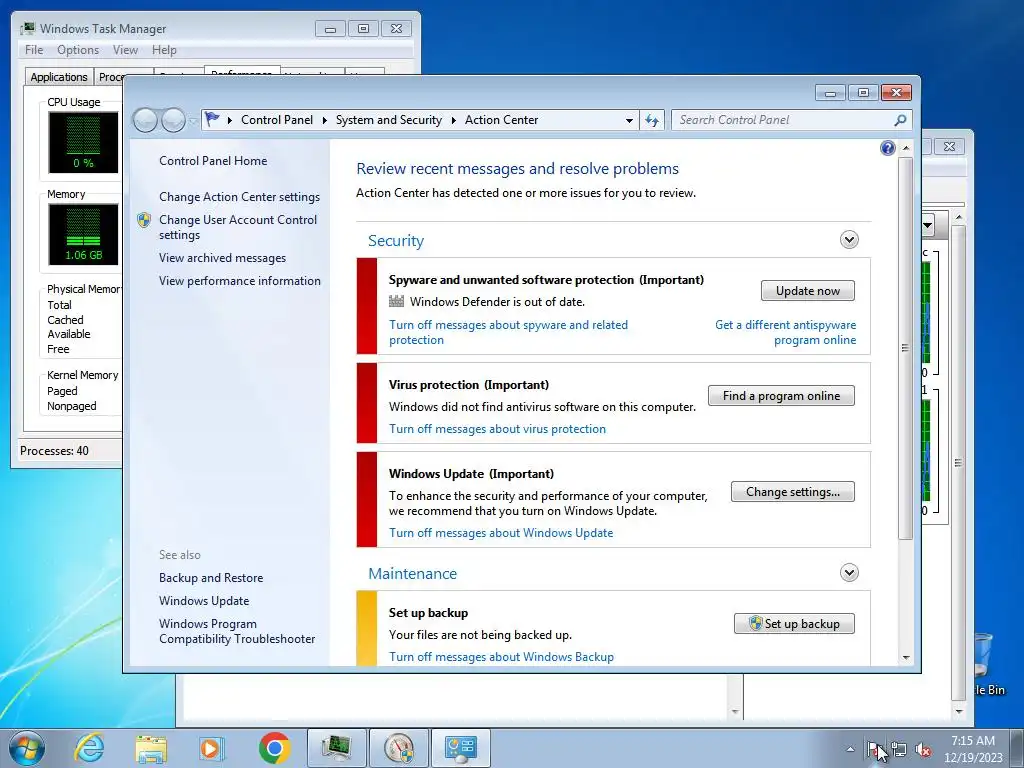Click the Task Manager title bar icon

27,29
